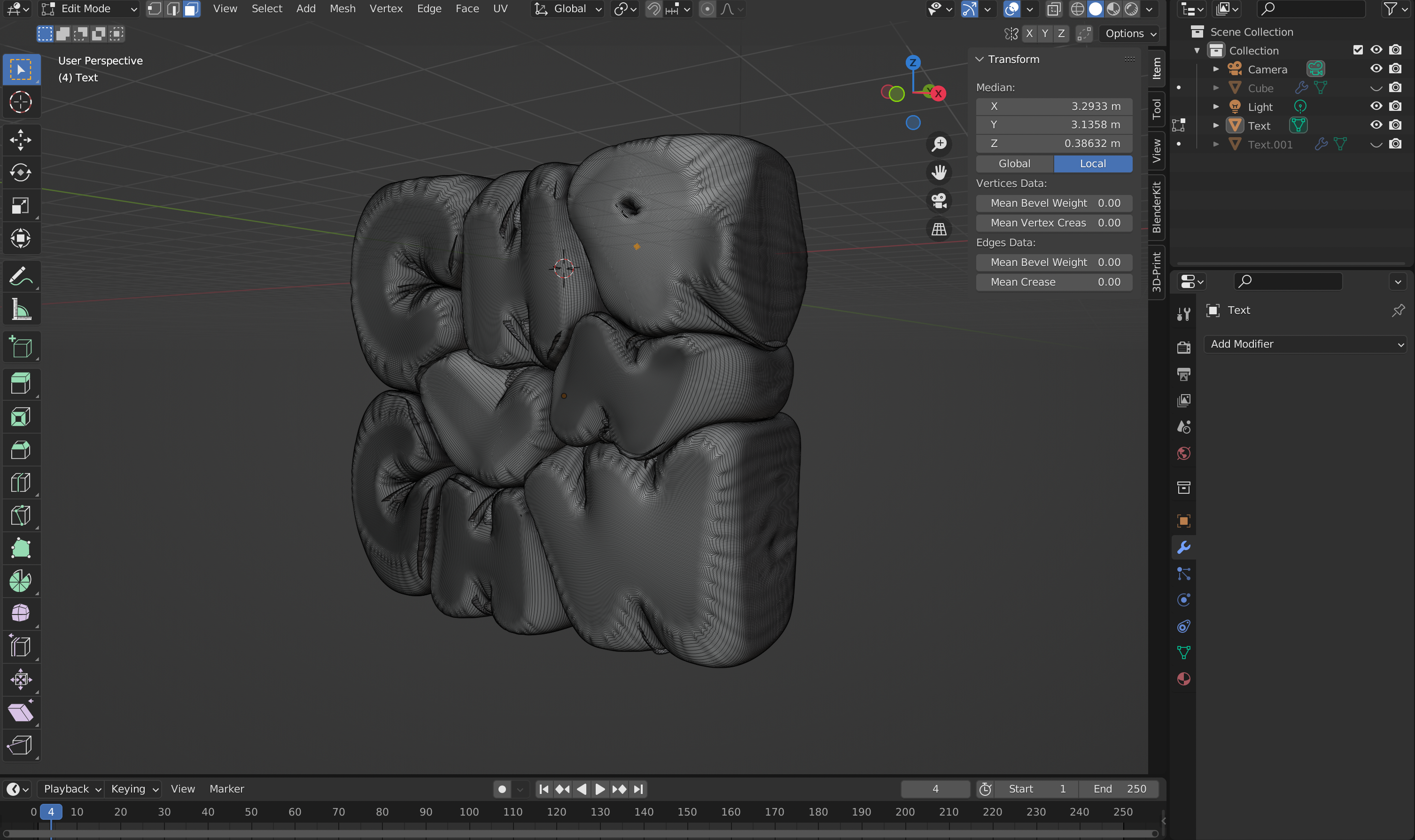Hide the Camera object in outliner
The width and height of the screenshot is (1415, 840).
click(x=1376, y=69)
